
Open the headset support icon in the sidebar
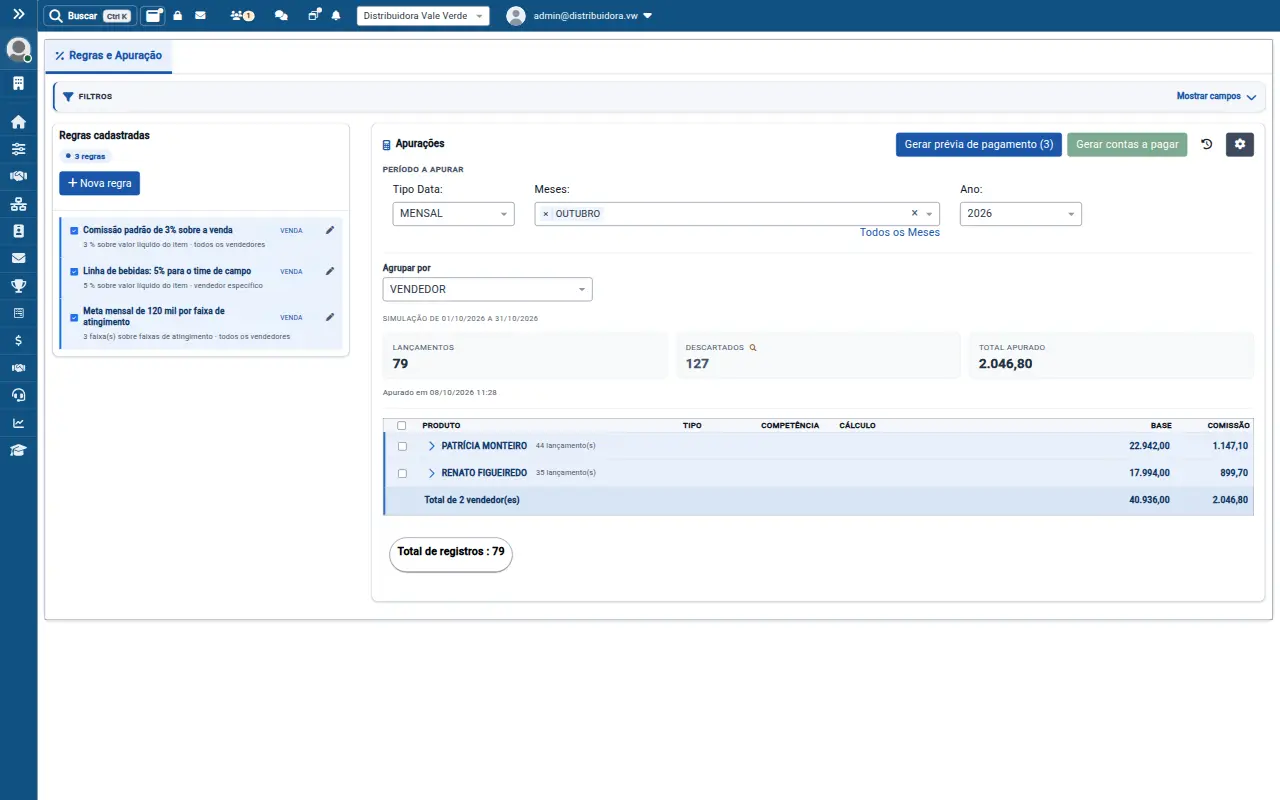pos(18,395)
